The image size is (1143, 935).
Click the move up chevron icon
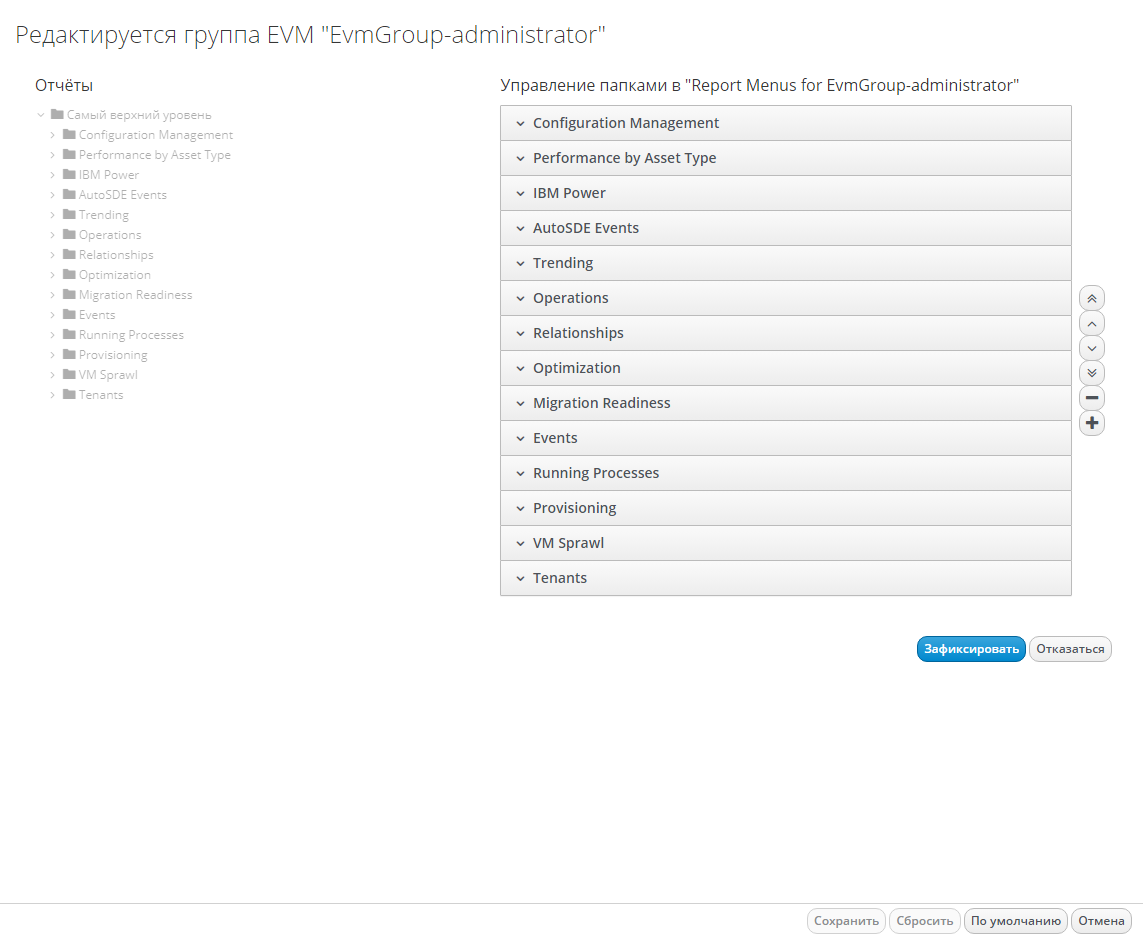[1092, 323]
